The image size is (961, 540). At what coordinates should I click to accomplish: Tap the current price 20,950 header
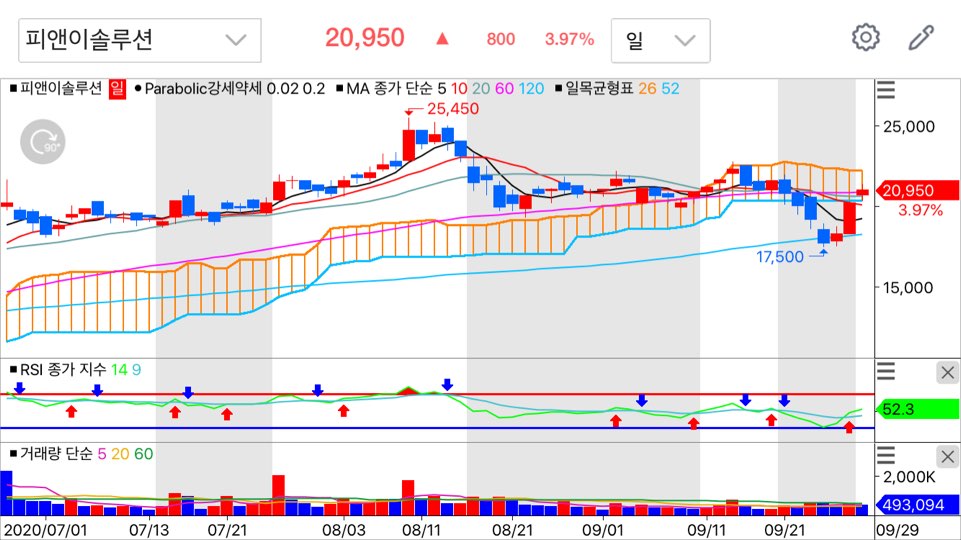[365, 38]
